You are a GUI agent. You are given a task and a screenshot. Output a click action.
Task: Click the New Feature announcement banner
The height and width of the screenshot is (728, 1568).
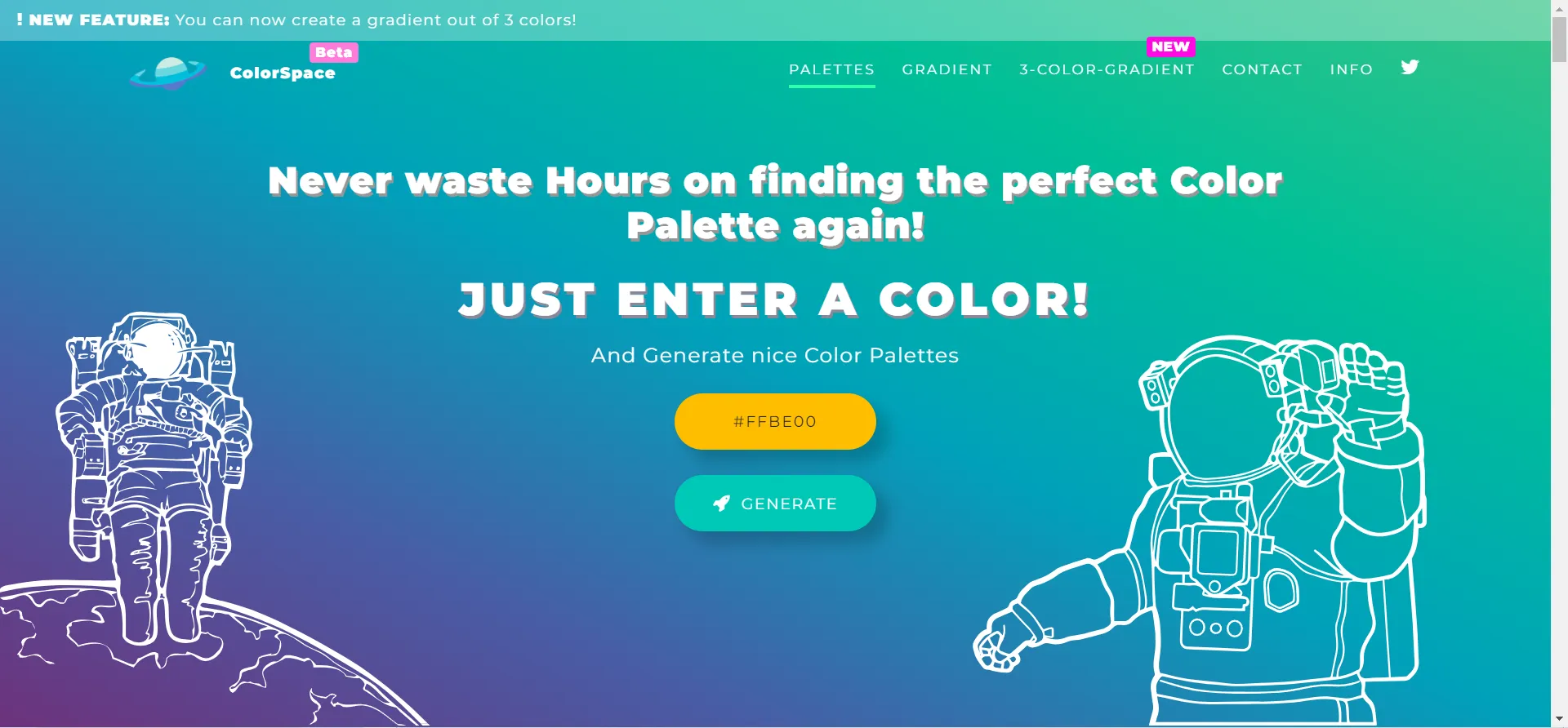click(775, 20)
